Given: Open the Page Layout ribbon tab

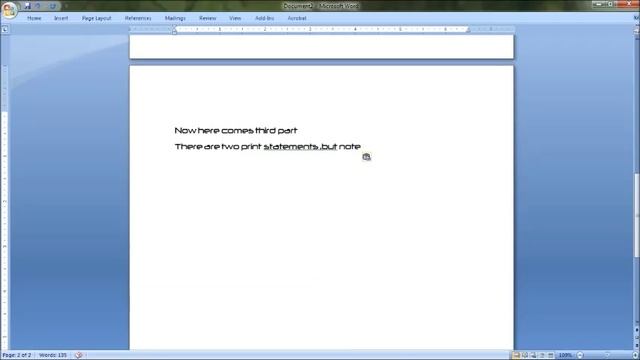Looking at the screenshot, I should point(97,18).
